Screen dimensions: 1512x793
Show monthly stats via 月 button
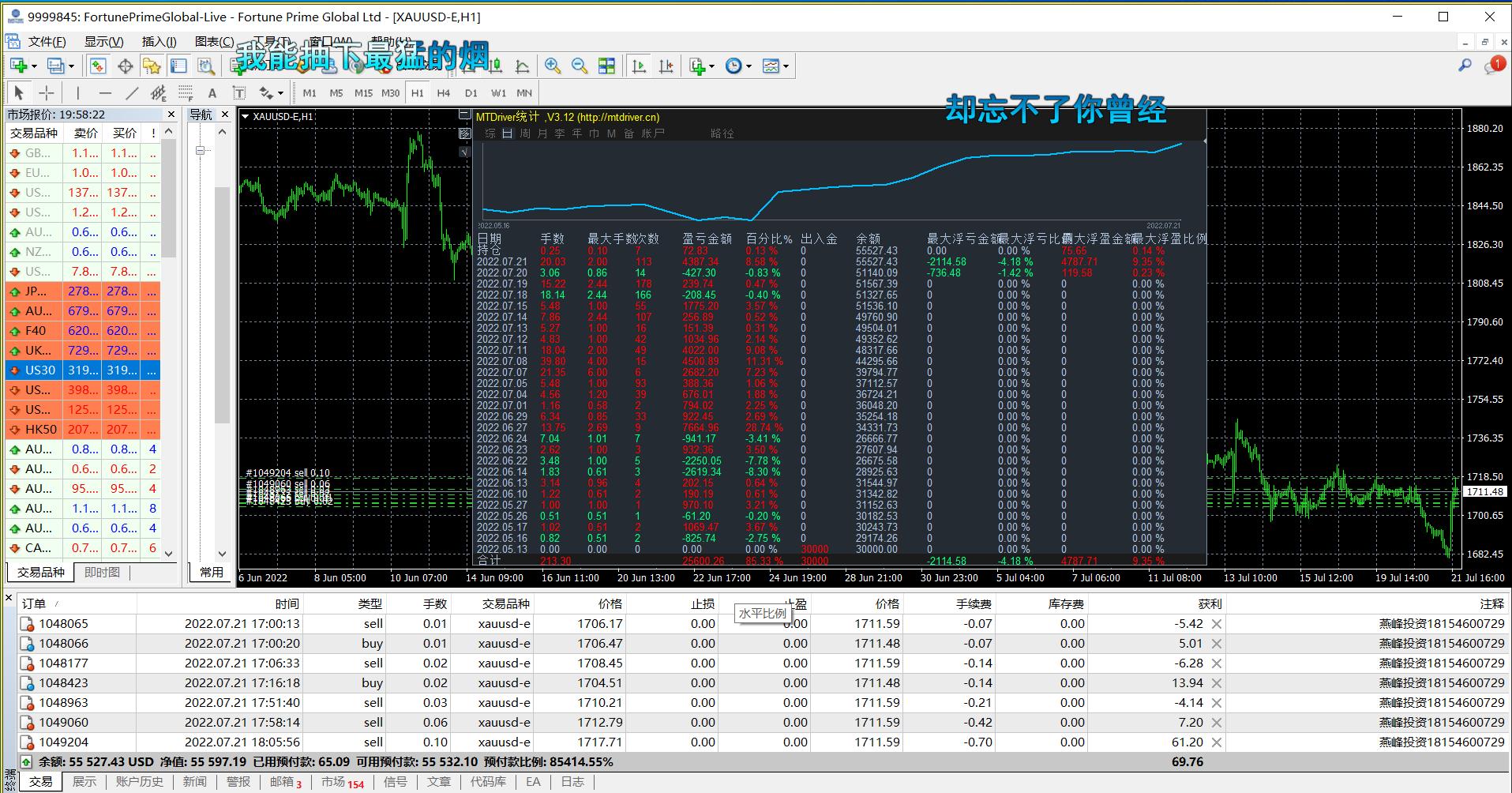point(542,133)
